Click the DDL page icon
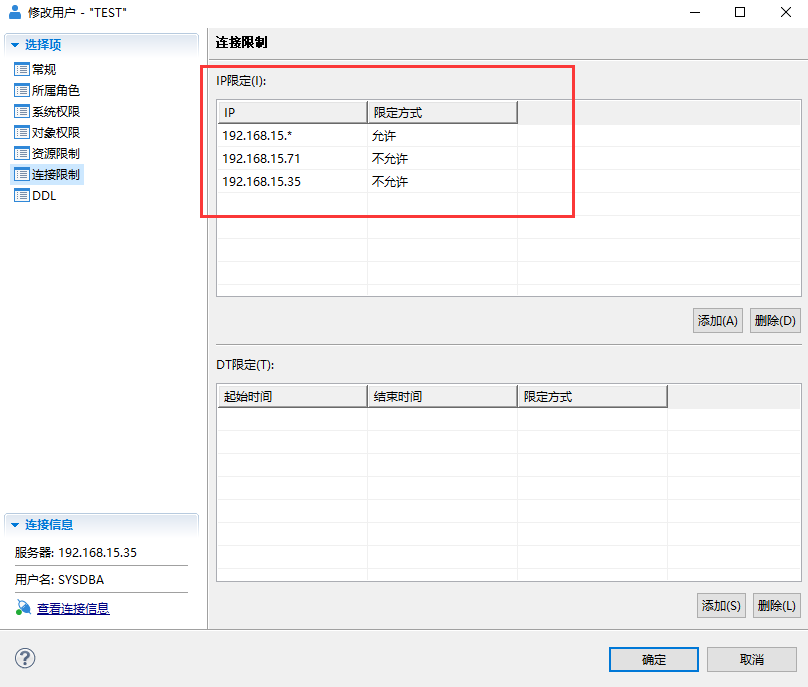This screenshot has width=808, height=687. pyautogui.click(x=22, y=195)
